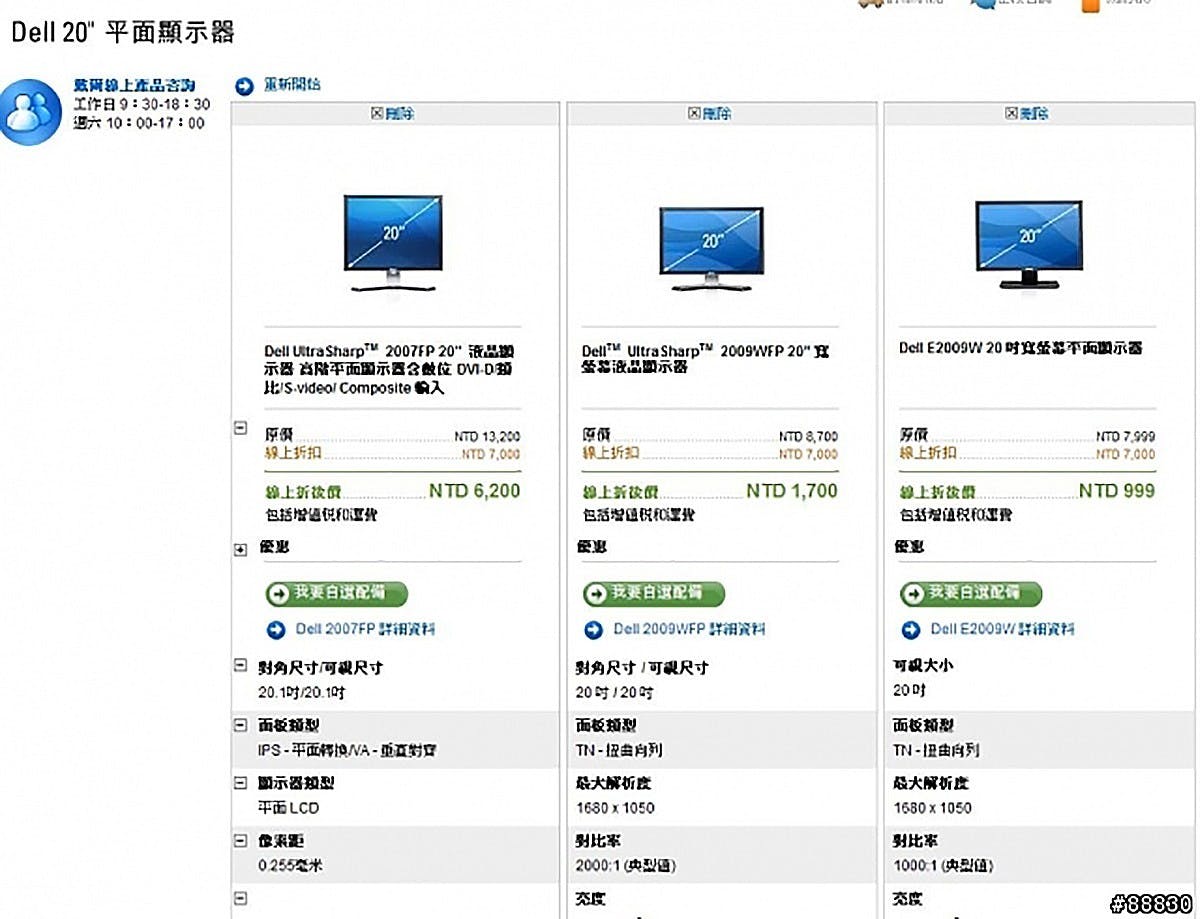Click the 1000:1 contrast ratio value

943,866
